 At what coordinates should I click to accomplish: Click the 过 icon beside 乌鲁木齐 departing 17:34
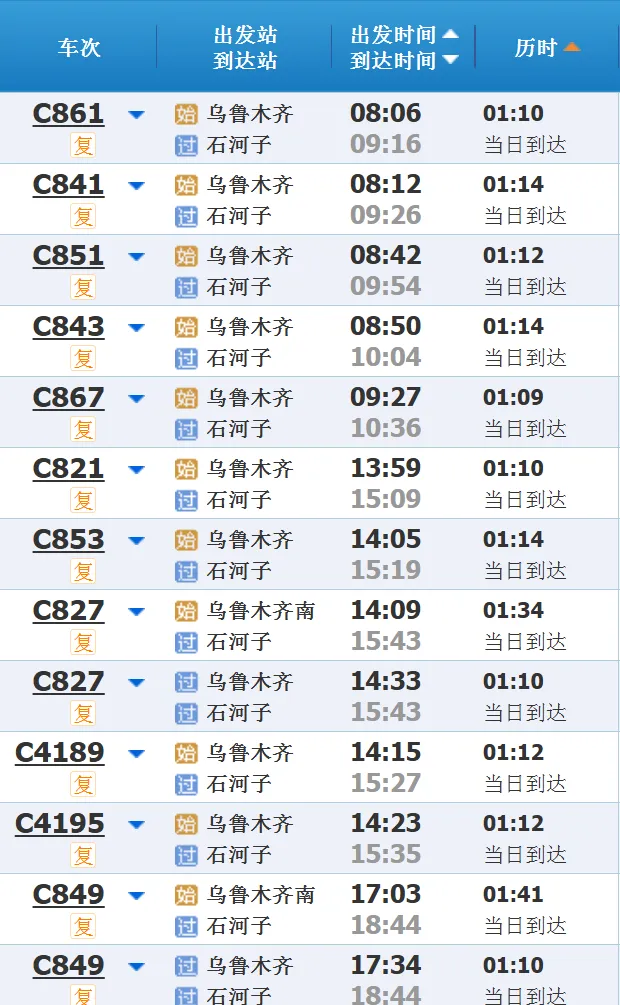186,967
